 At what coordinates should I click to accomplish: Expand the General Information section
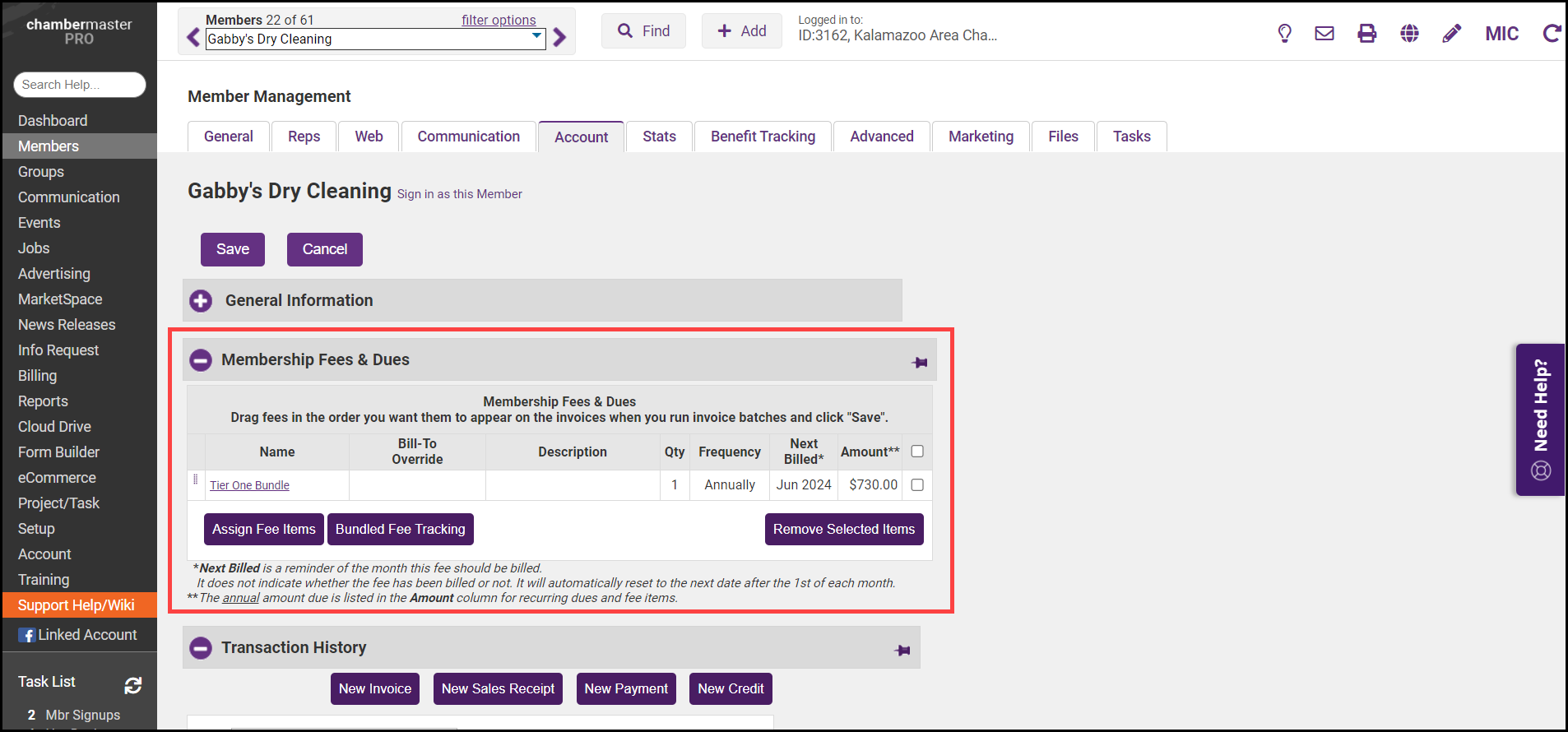(201, 301)
